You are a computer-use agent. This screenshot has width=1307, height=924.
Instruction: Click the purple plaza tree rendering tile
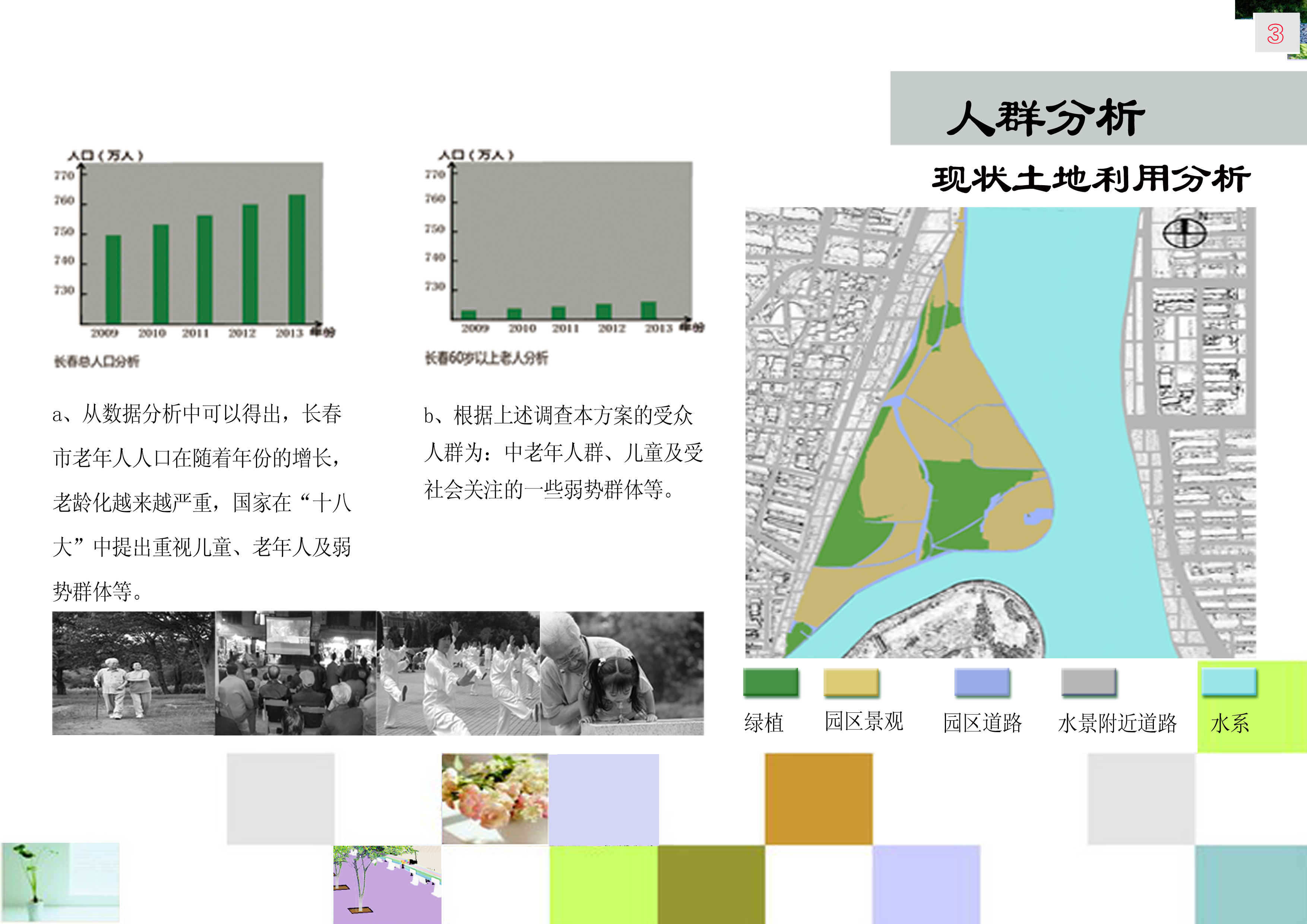coord(387,884)
